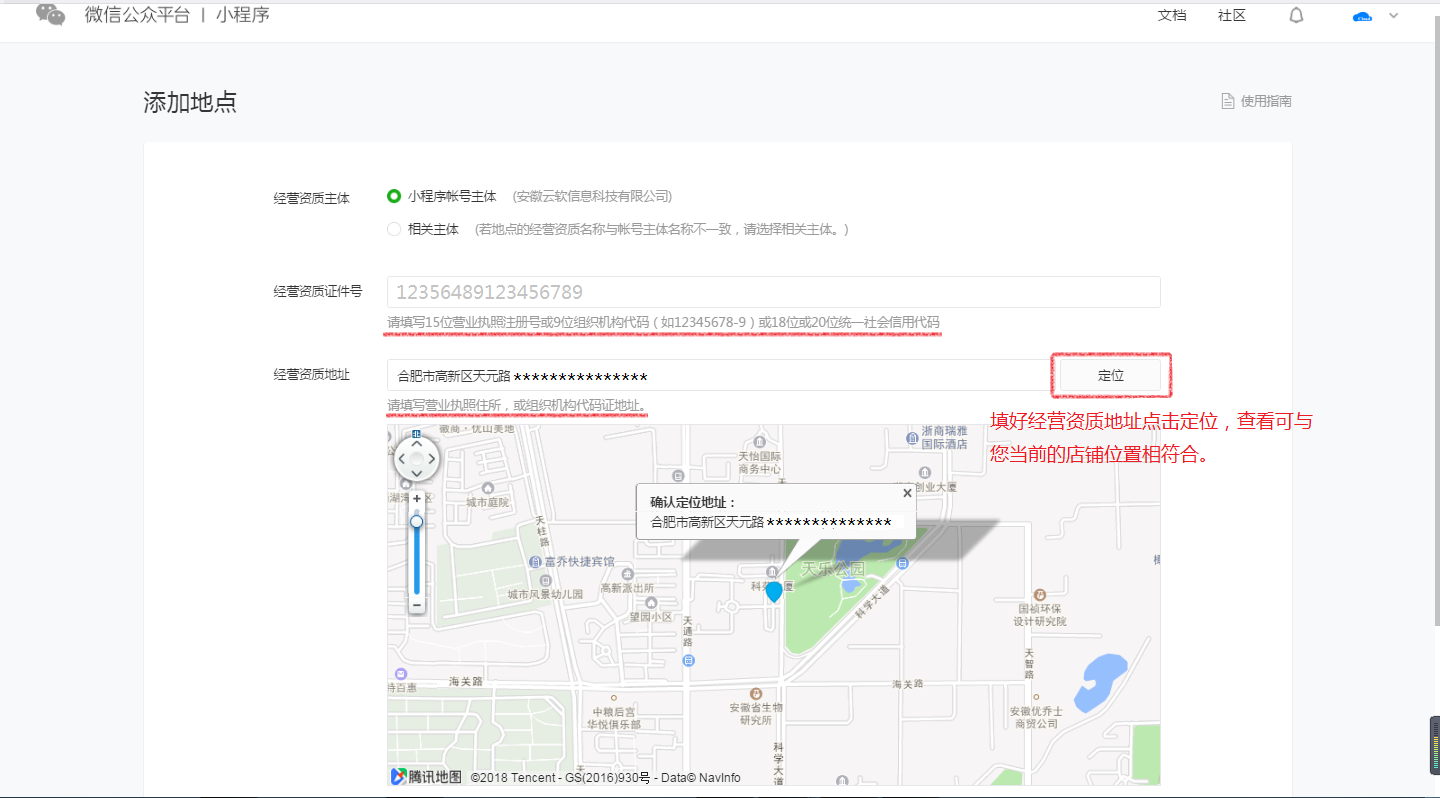Zoom in with the map plus icon
The height and width of the screenshot is (798, 1440).
[417, 497]
